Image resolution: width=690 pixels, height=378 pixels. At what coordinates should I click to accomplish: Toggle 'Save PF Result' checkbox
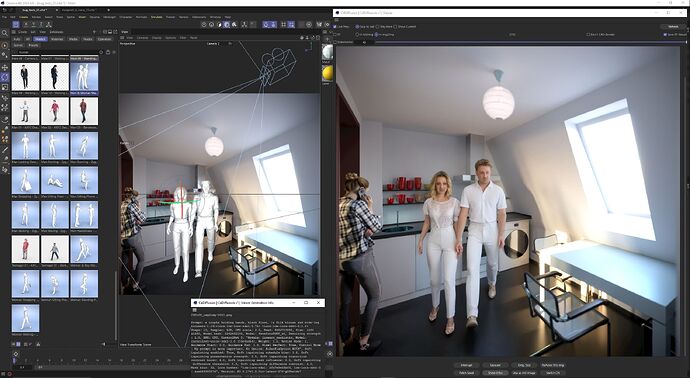(x=665, y=34)
